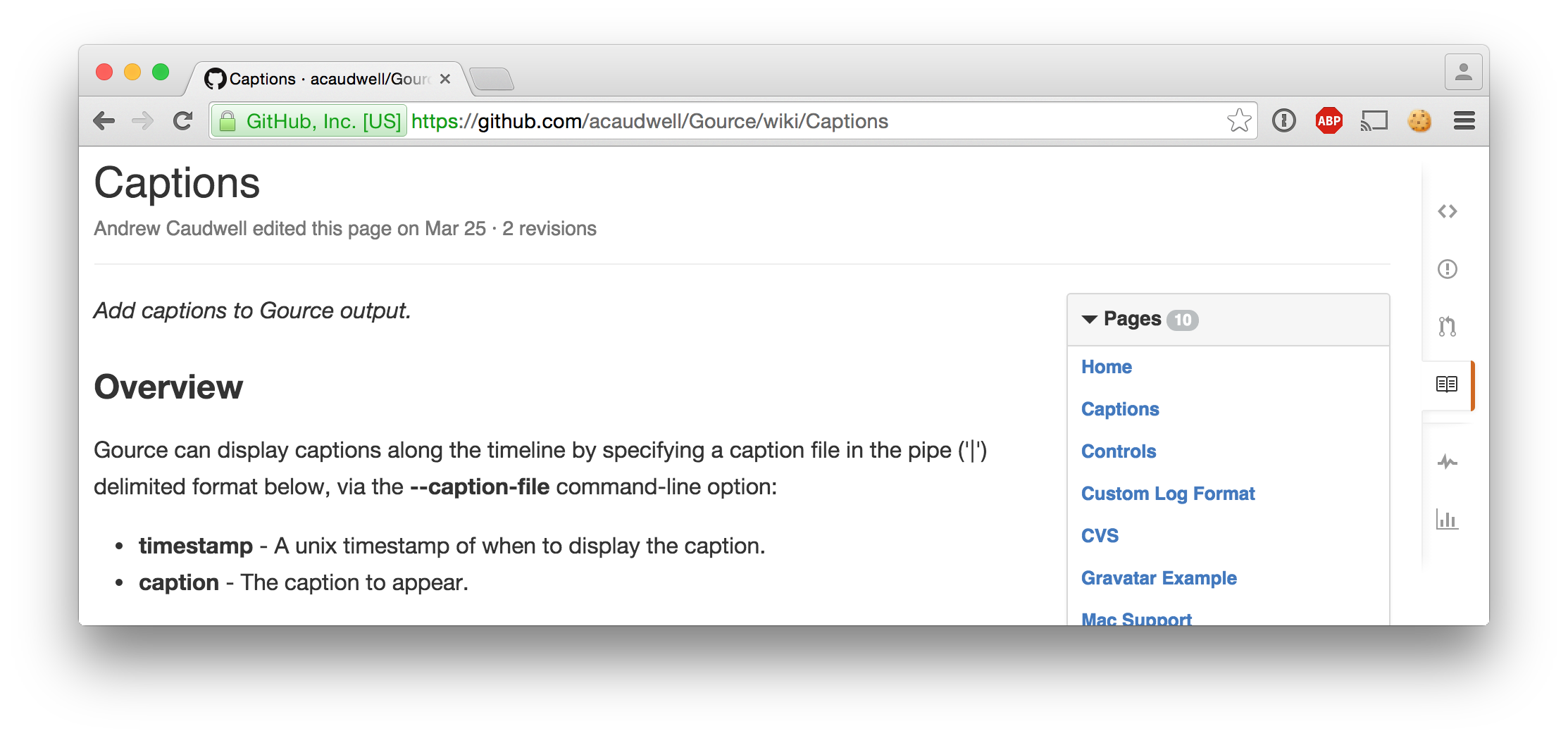
Task: Open the Chrome hamburger menu
Action: [1464, 121]
